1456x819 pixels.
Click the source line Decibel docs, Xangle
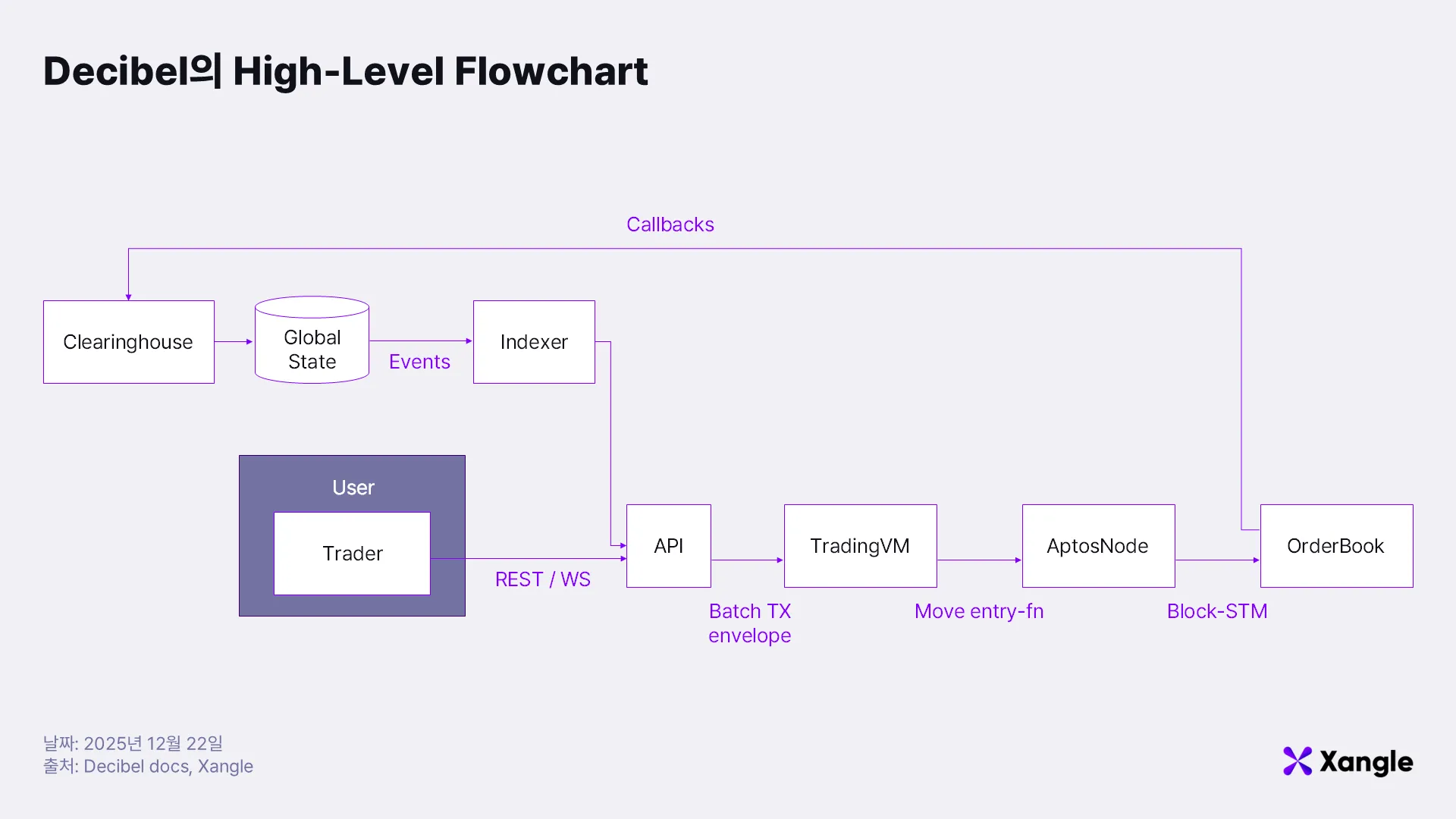pos(148,767)
